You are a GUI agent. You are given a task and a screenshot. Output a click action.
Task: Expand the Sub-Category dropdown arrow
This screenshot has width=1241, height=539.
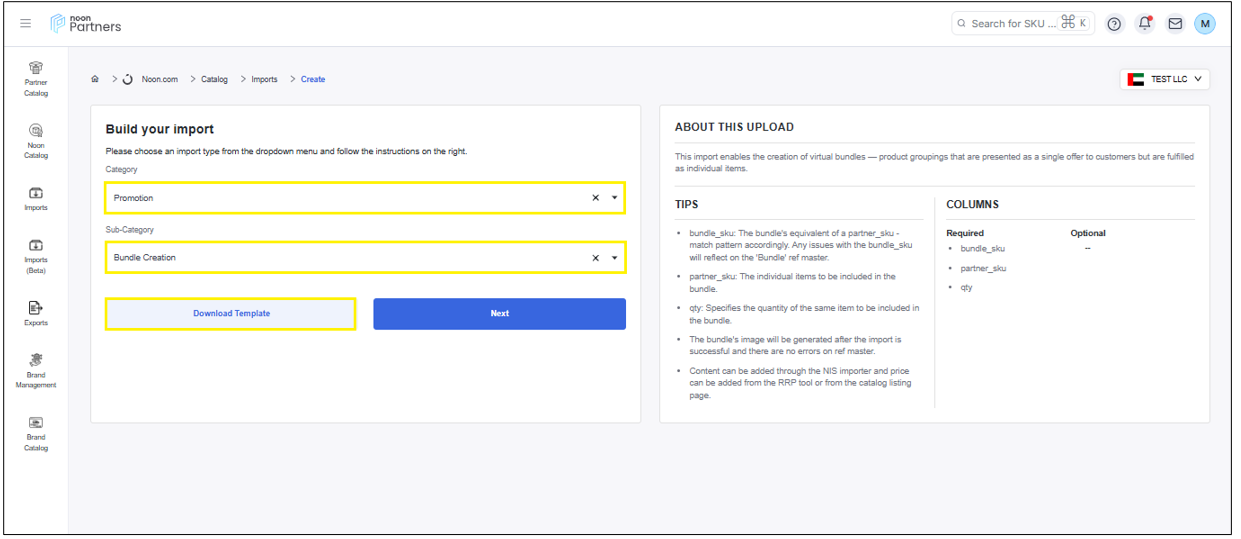point(614,258)
